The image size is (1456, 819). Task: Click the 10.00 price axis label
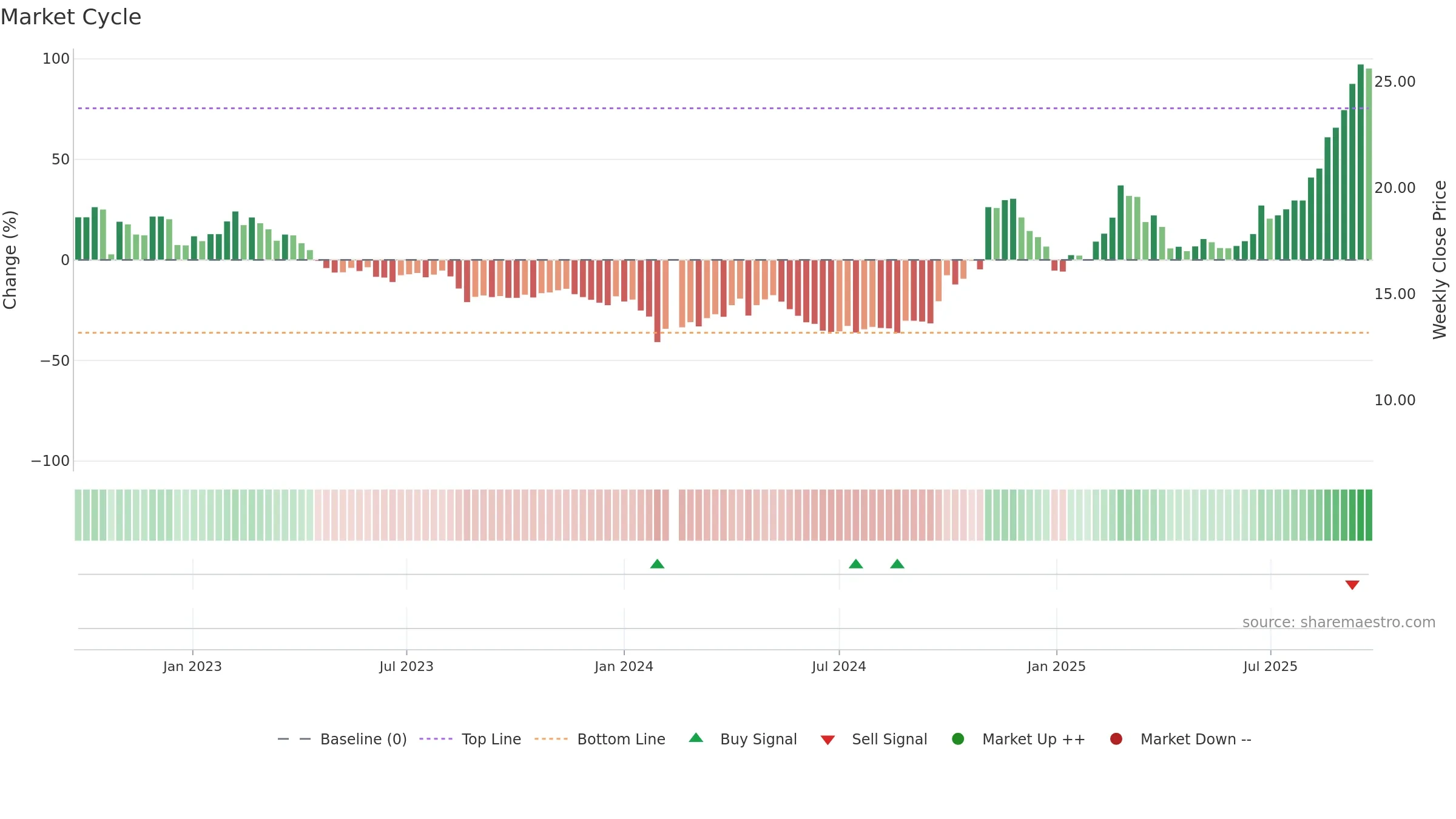[1395, 400]
